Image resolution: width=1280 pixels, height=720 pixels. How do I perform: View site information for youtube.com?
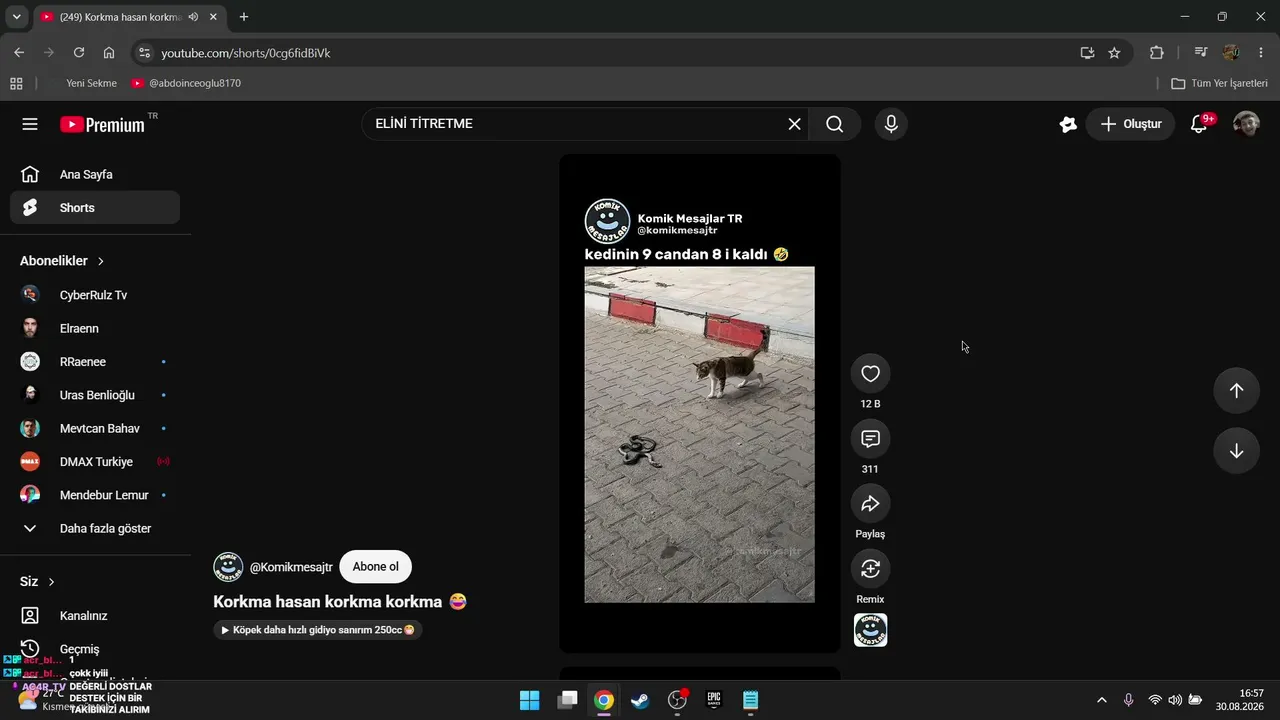coord(144,53)
